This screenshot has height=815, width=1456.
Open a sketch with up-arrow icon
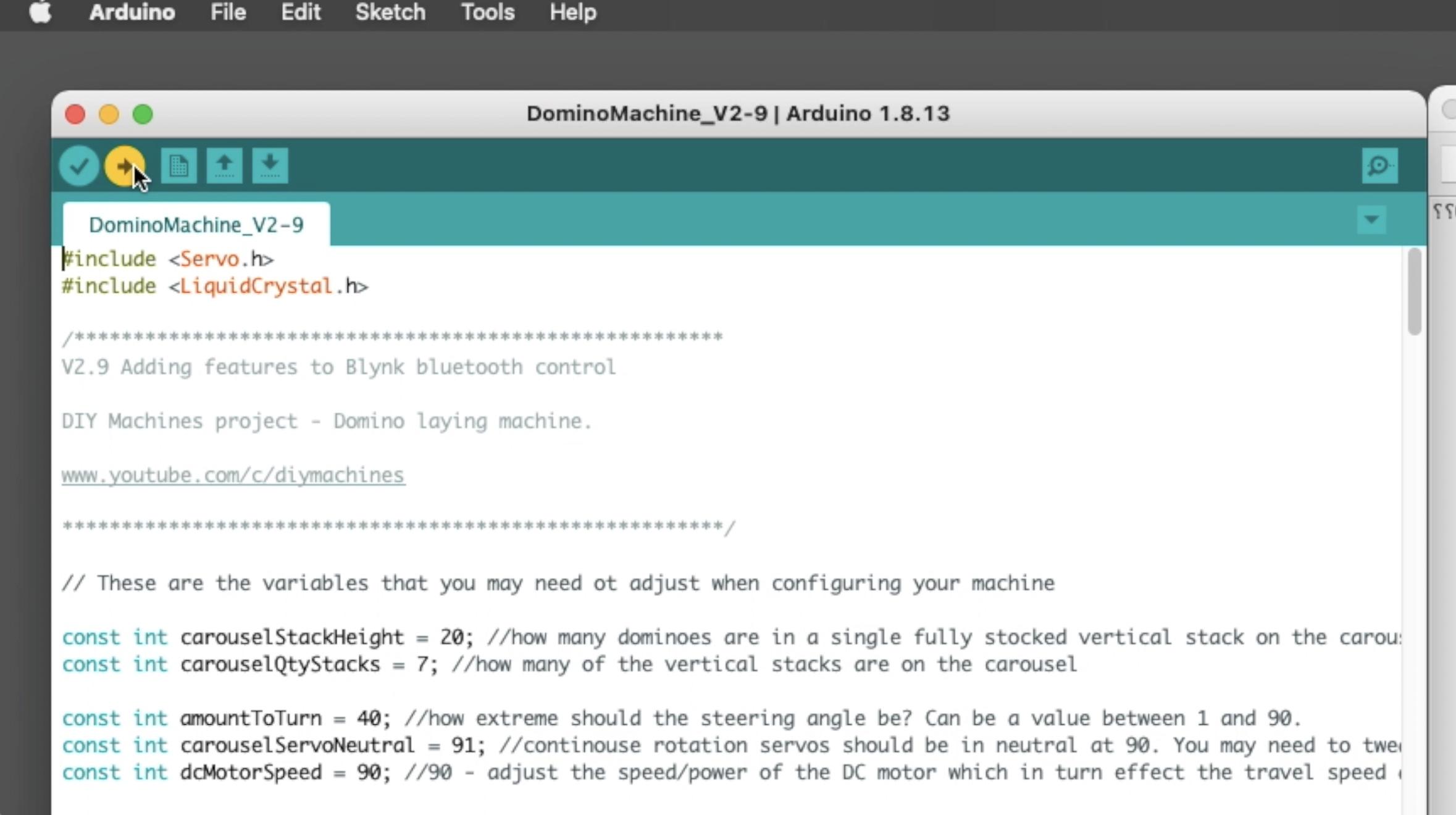224,165
